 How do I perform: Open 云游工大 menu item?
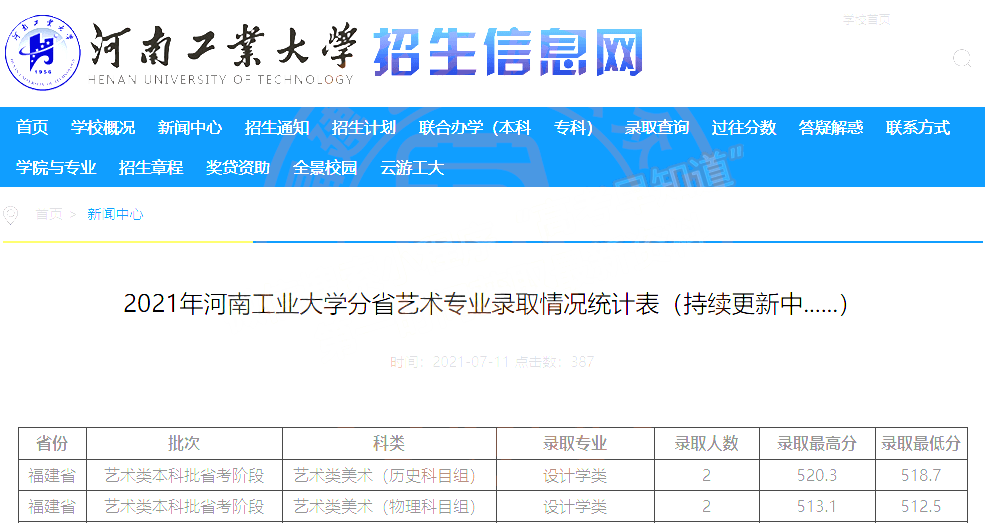(x=412, y=168)
